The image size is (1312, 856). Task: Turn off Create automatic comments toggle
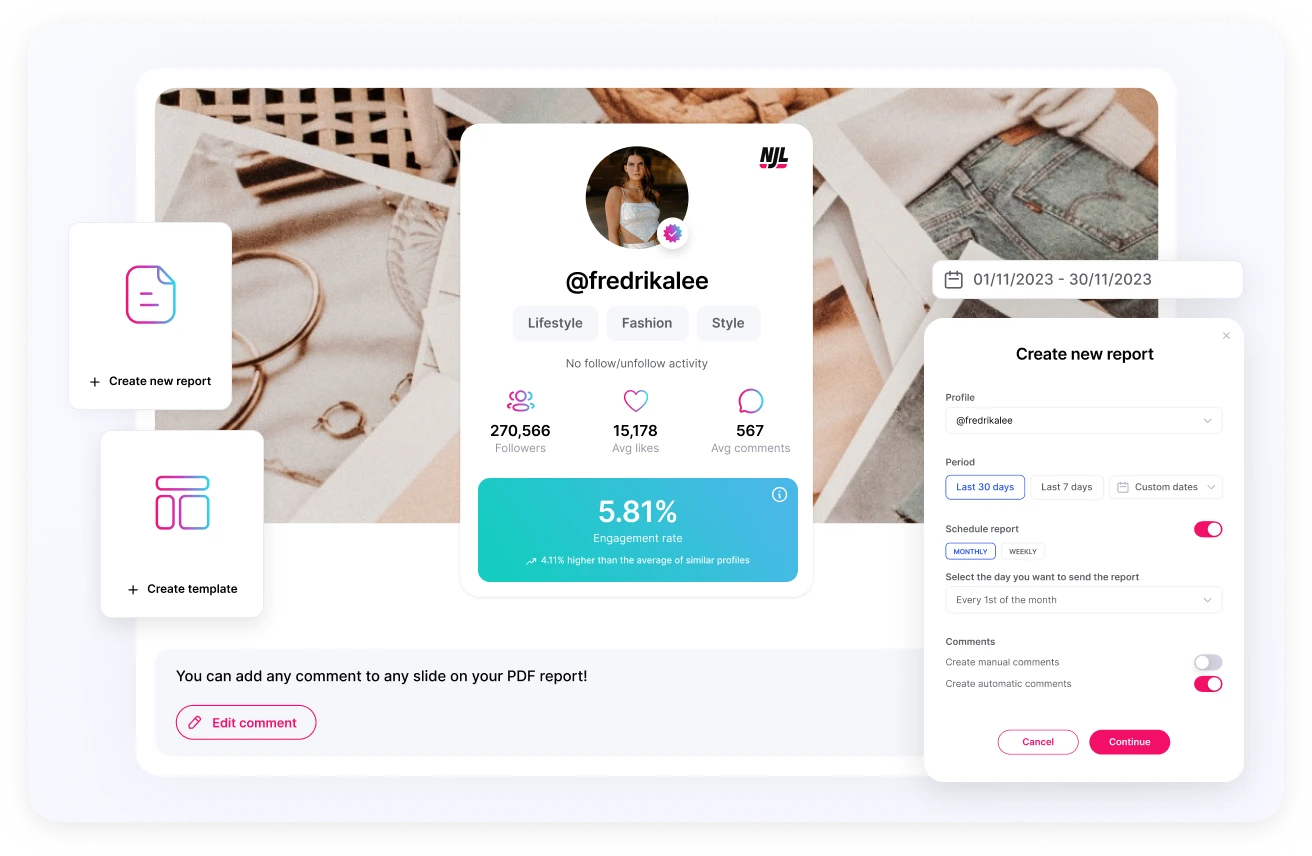coord(1208,684)
